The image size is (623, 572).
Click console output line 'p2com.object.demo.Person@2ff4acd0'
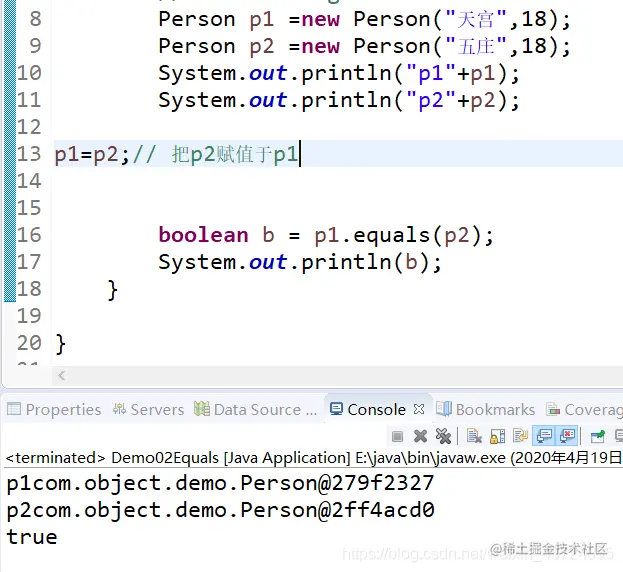coord(221,510)
